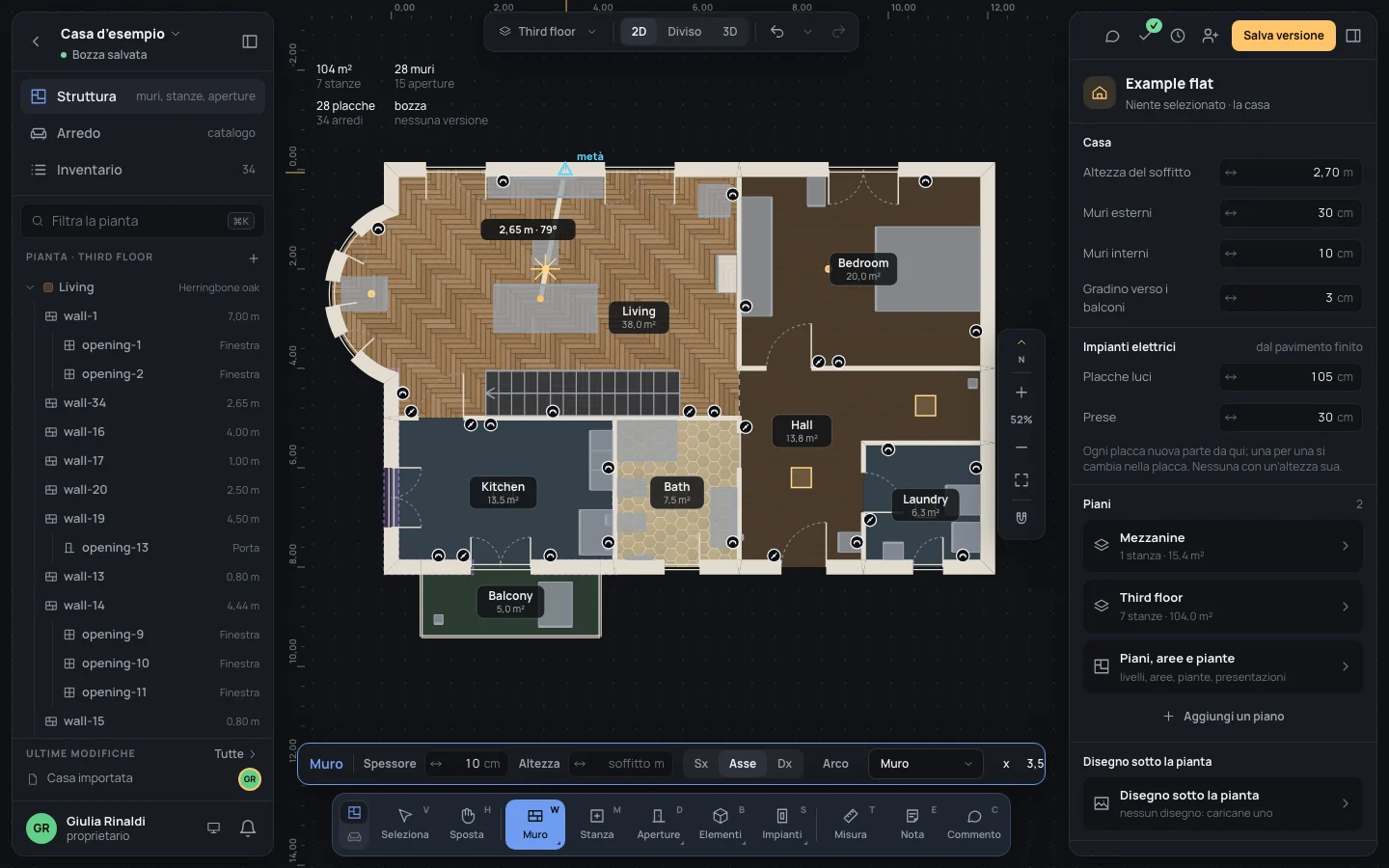Collapse the left sidebar panel icon

pos(250,41)
